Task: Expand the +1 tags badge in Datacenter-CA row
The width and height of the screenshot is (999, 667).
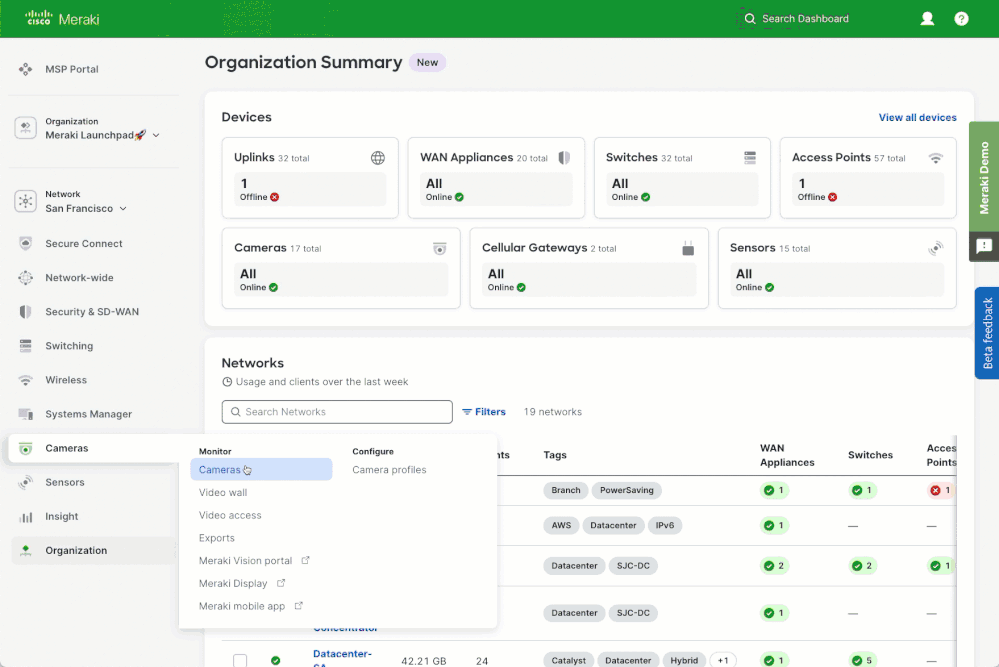Action: click(722, 661)
